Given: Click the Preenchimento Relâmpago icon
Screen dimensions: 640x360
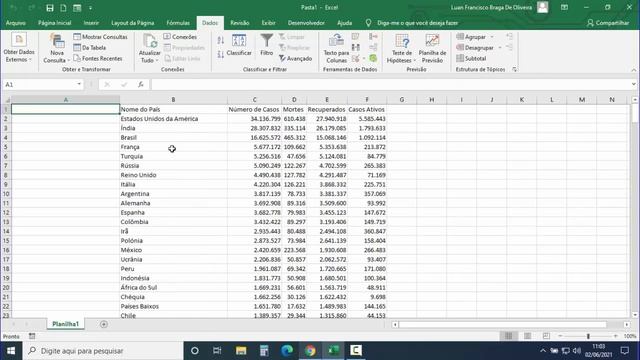Looking at the screenshot, I should pos(356,37).
